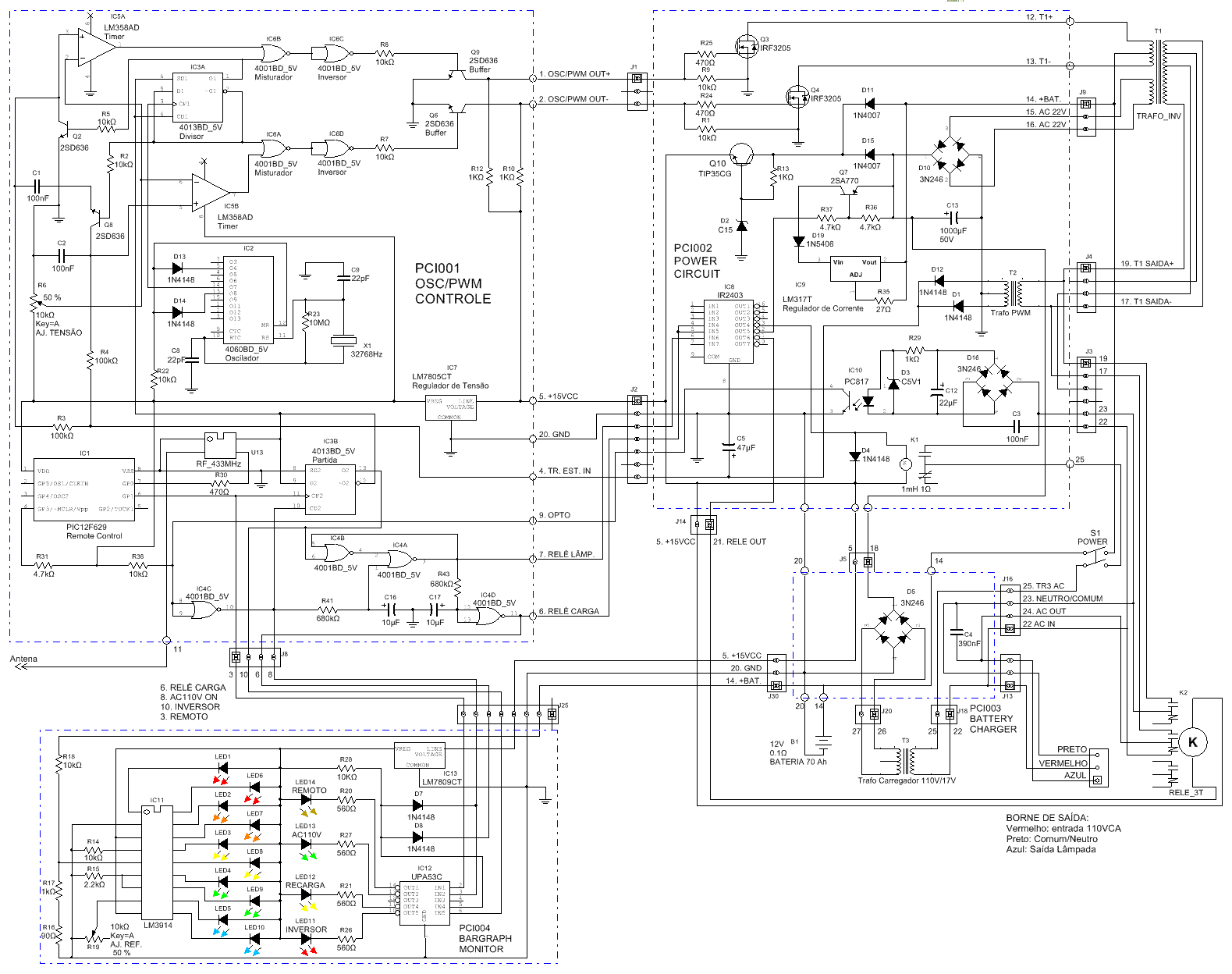Select the 'Antena' label
The height and width of the screenshot is (974, 1232).
[23, 659]
